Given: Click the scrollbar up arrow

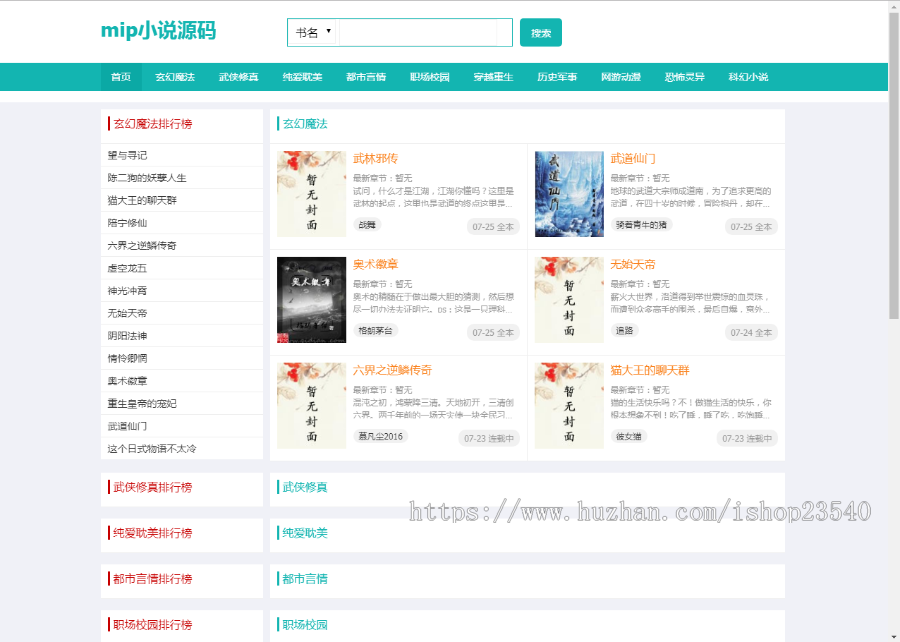Looking at the screenshot, I should pyautogui.click(x=894, y=7).
